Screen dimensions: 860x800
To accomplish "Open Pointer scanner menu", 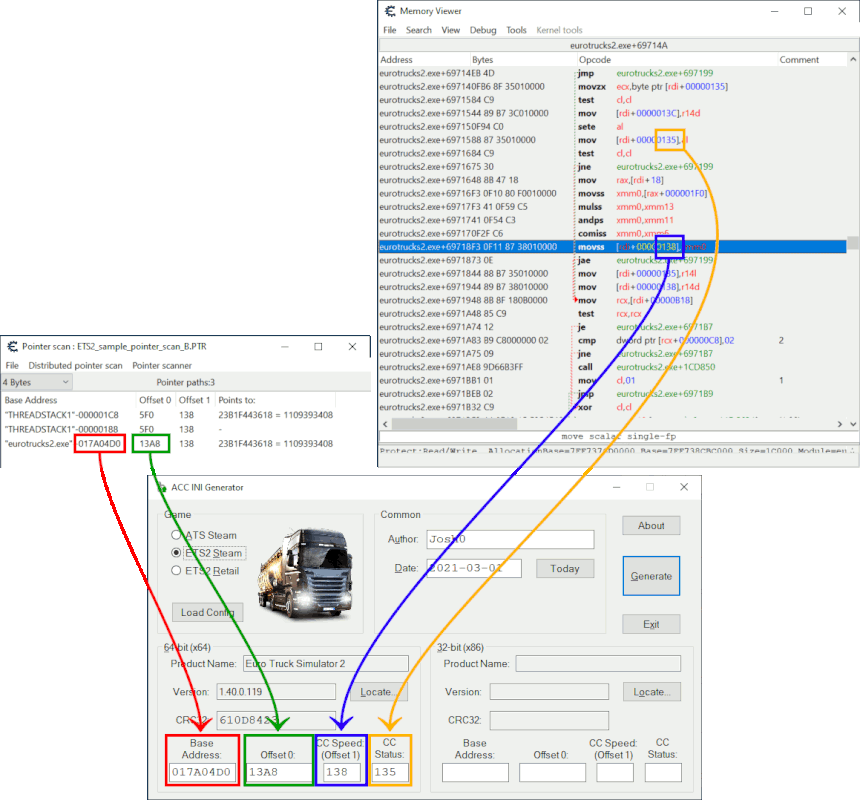I will (162, 366).
